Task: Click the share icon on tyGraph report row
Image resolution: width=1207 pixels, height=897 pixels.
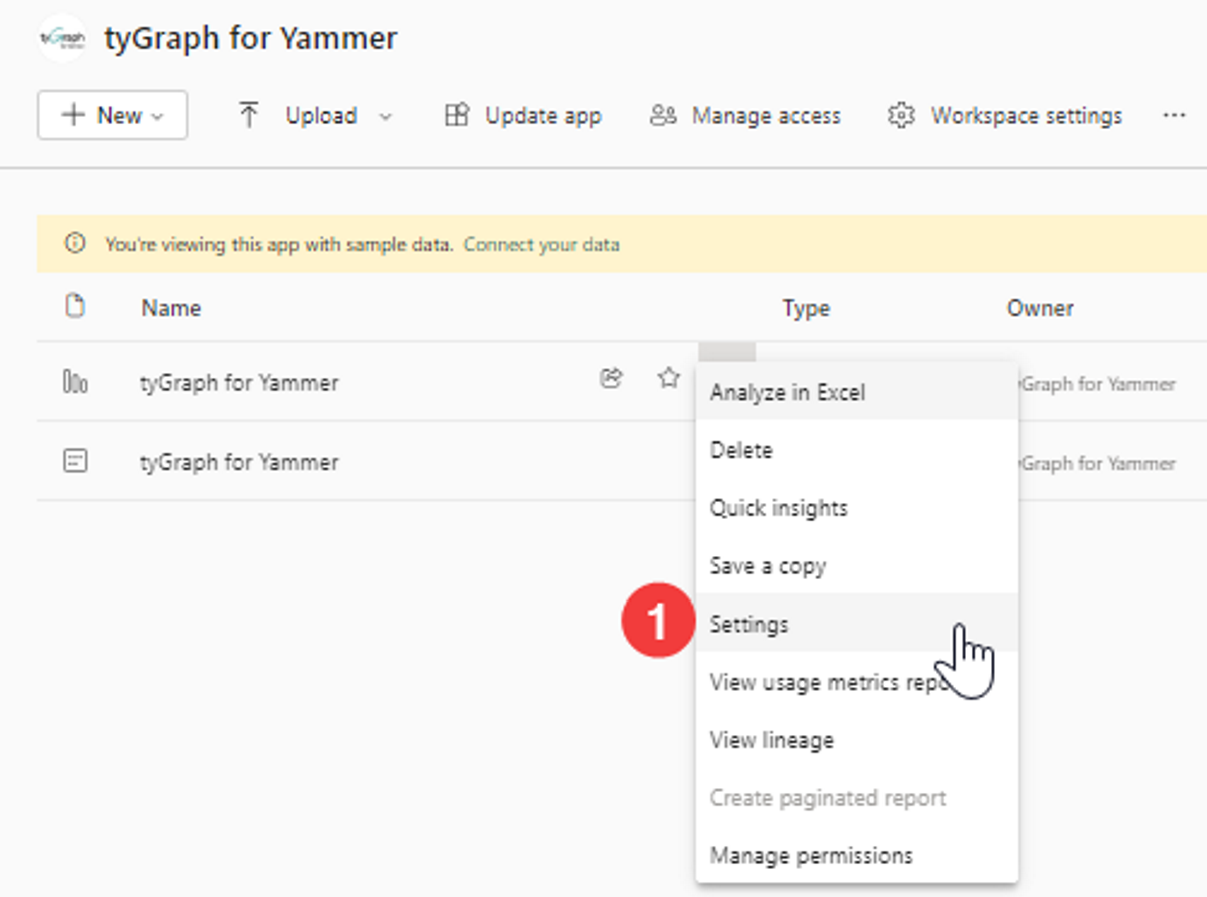Action: (611, 378)
